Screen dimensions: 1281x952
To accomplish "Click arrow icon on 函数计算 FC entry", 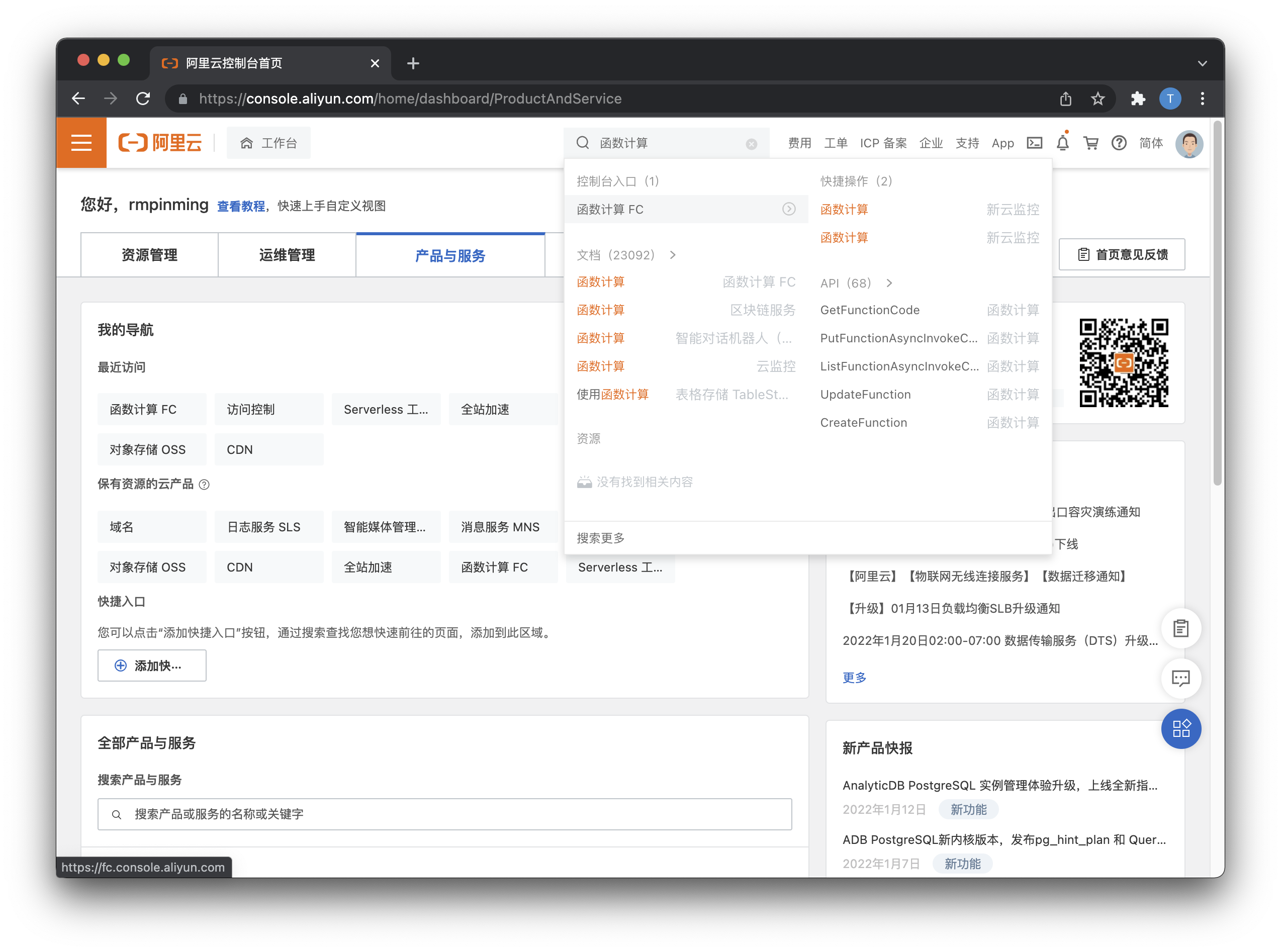I will (788, 209).
